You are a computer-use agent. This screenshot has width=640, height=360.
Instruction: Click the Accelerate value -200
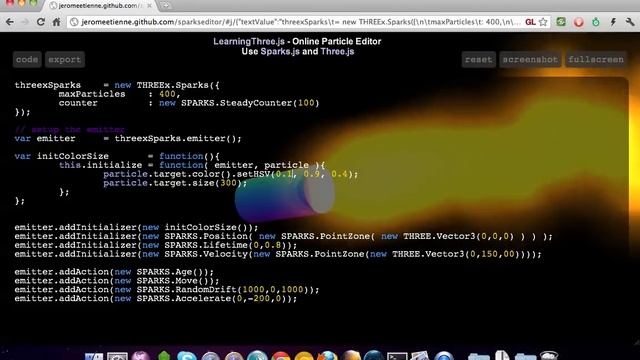point(259,298)
